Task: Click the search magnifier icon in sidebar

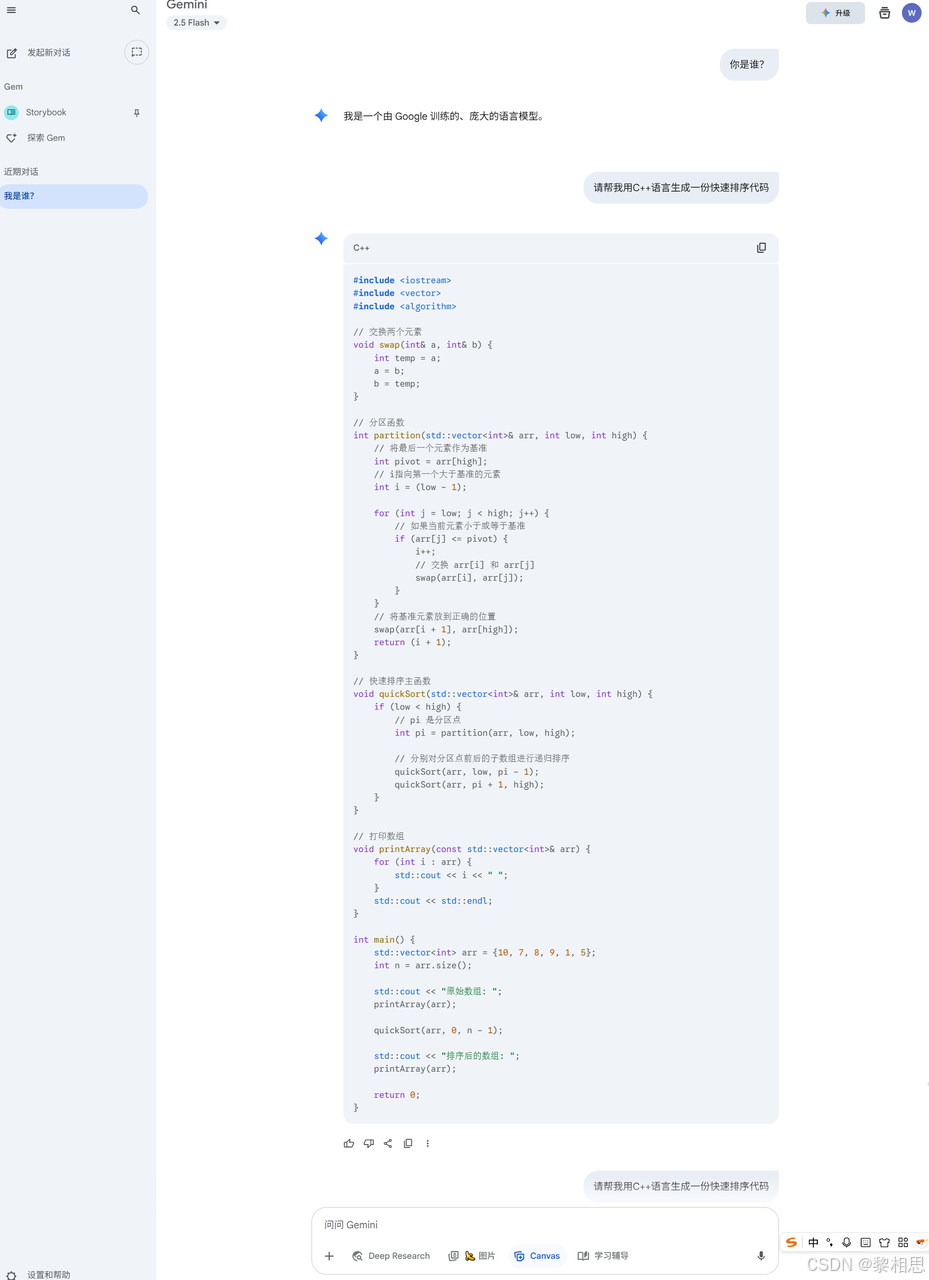Action: point(135,10)
